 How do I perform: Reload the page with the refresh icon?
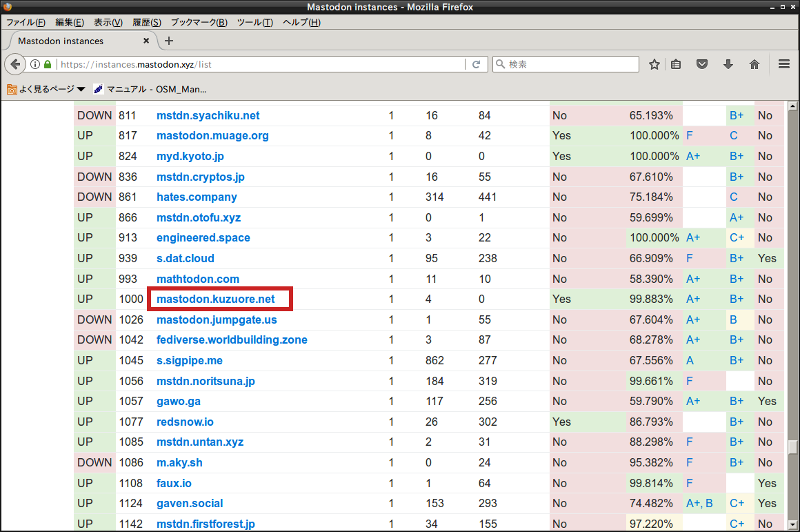[476, 64]
